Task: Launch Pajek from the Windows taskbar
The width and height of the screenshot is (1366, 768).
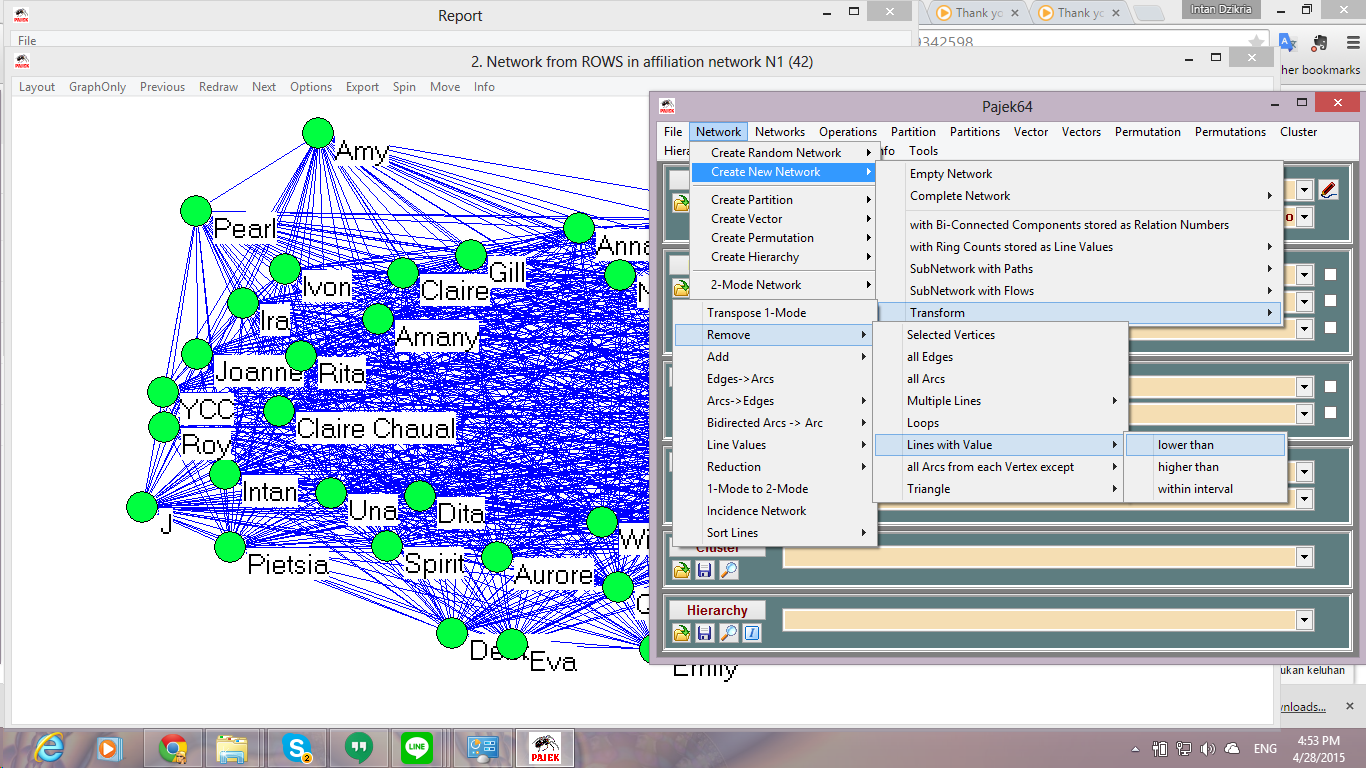Action: pyautogui.click(x=545, y=747)
